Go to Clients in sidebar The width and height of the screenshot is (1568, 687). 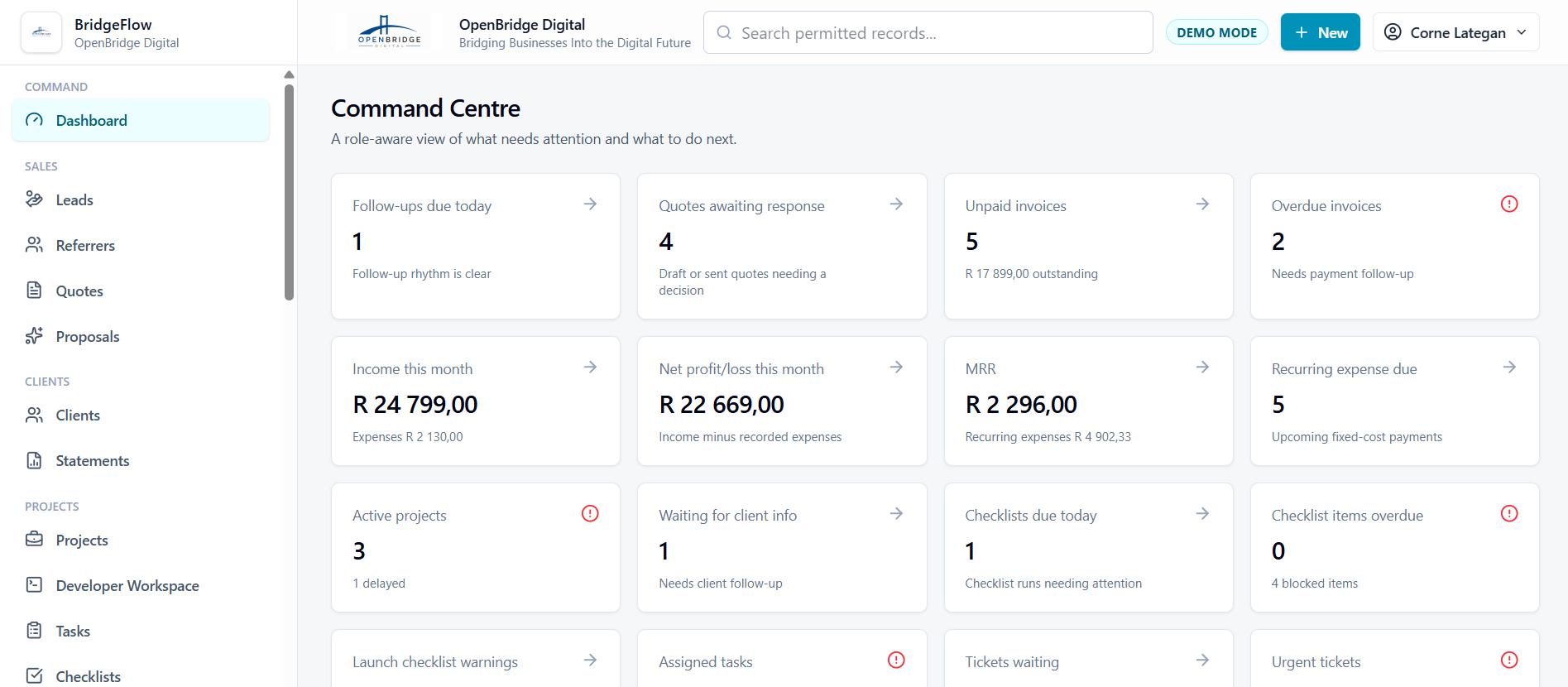[141, 415]
